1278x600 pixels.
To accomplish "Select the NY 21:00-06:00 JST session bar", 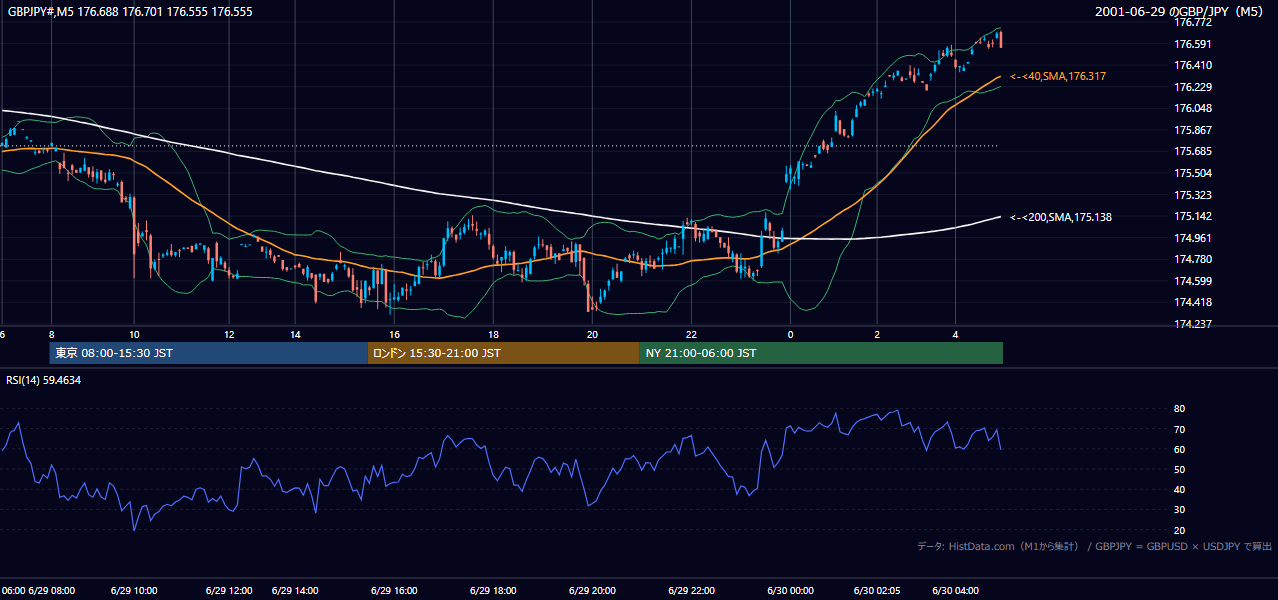I will pos(821,353).
